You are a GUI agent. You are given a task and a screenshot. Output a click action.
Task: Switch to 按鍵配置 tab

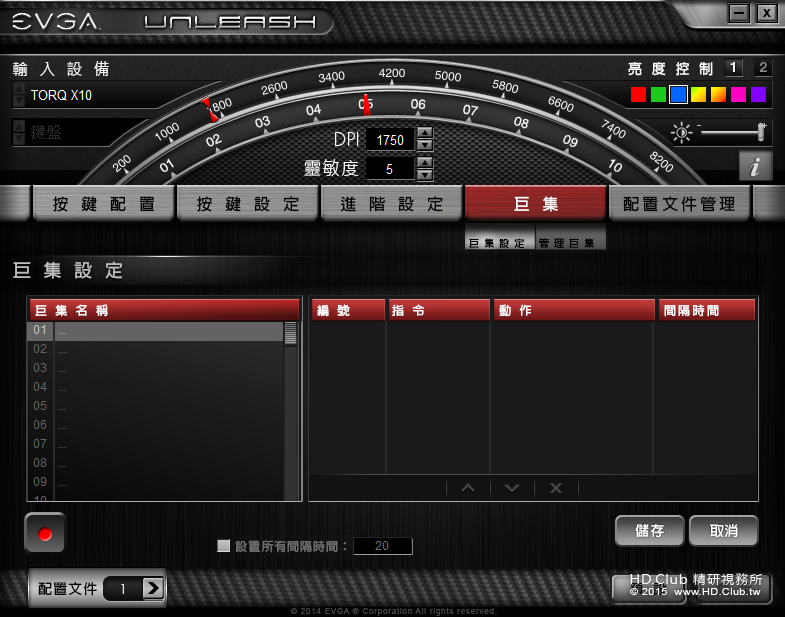(x=104, y=204)
